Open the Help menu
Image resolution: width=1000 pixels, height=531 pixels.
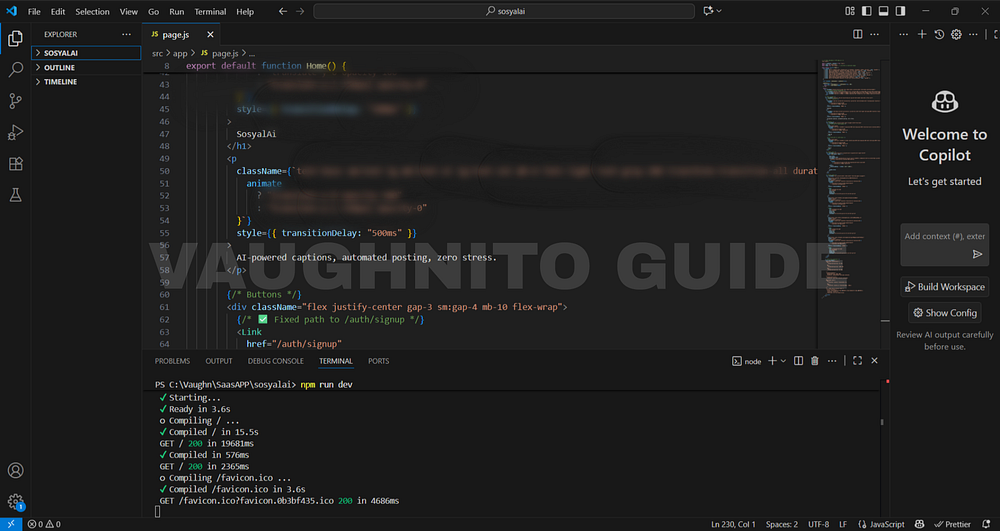pyautogui.click(x=245, y=11)
